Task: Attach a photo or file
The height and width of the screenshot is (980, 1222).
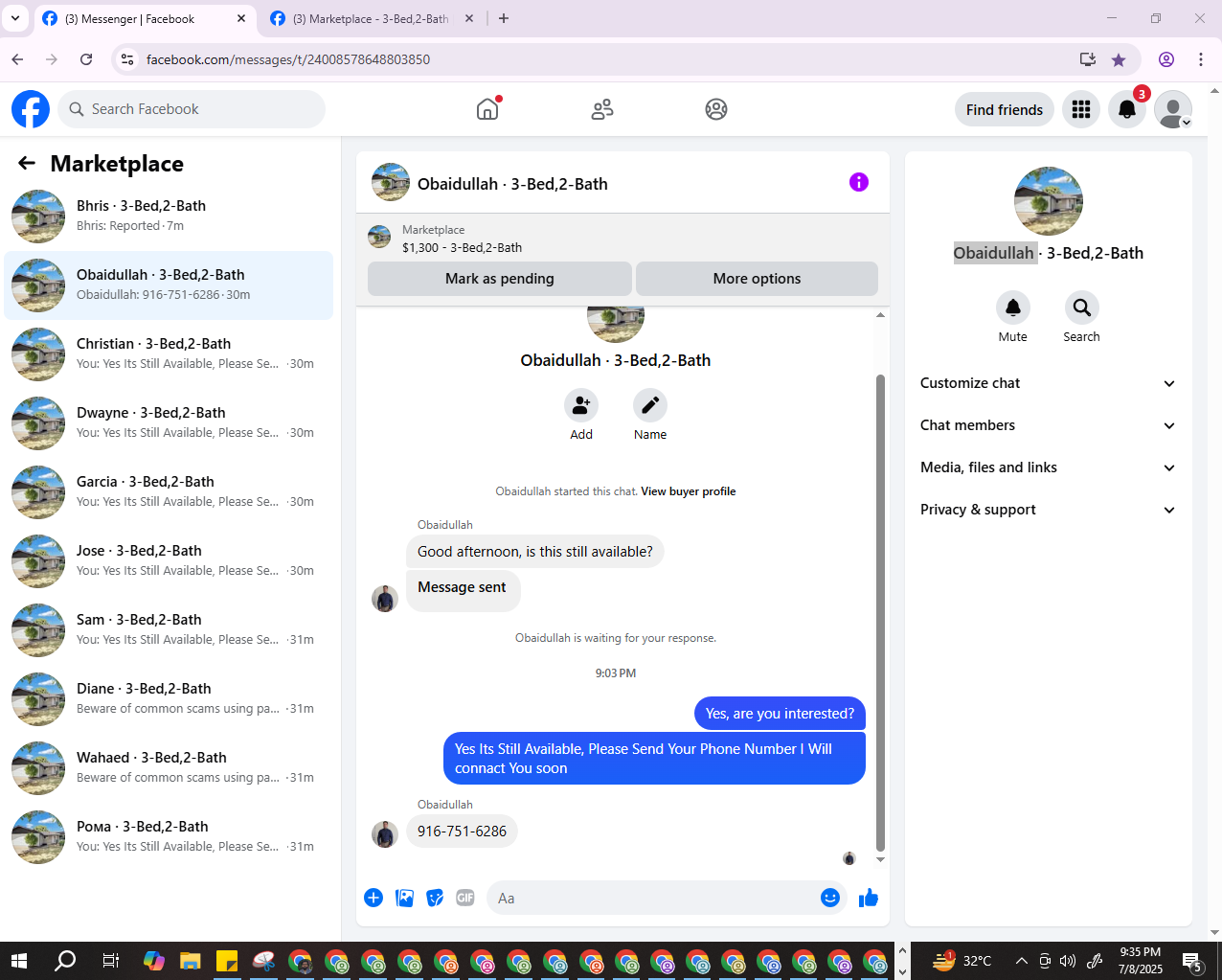Action: (x=405, y=898)
